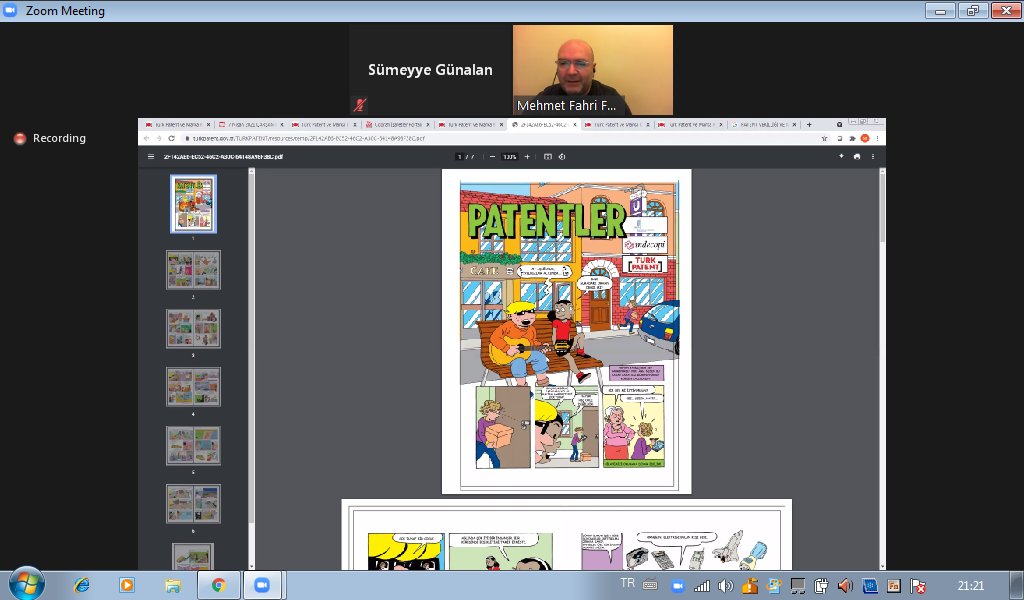Select page 5 thumbnail in sidebar
The width and height of the screenshot is (1024, 600).
pyautogui.click(x=193, y=445)
